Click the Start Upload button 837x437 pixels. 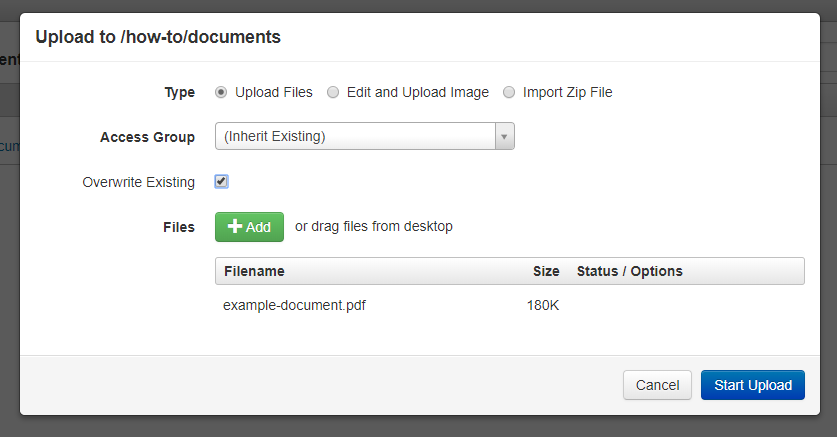[753, 385]
